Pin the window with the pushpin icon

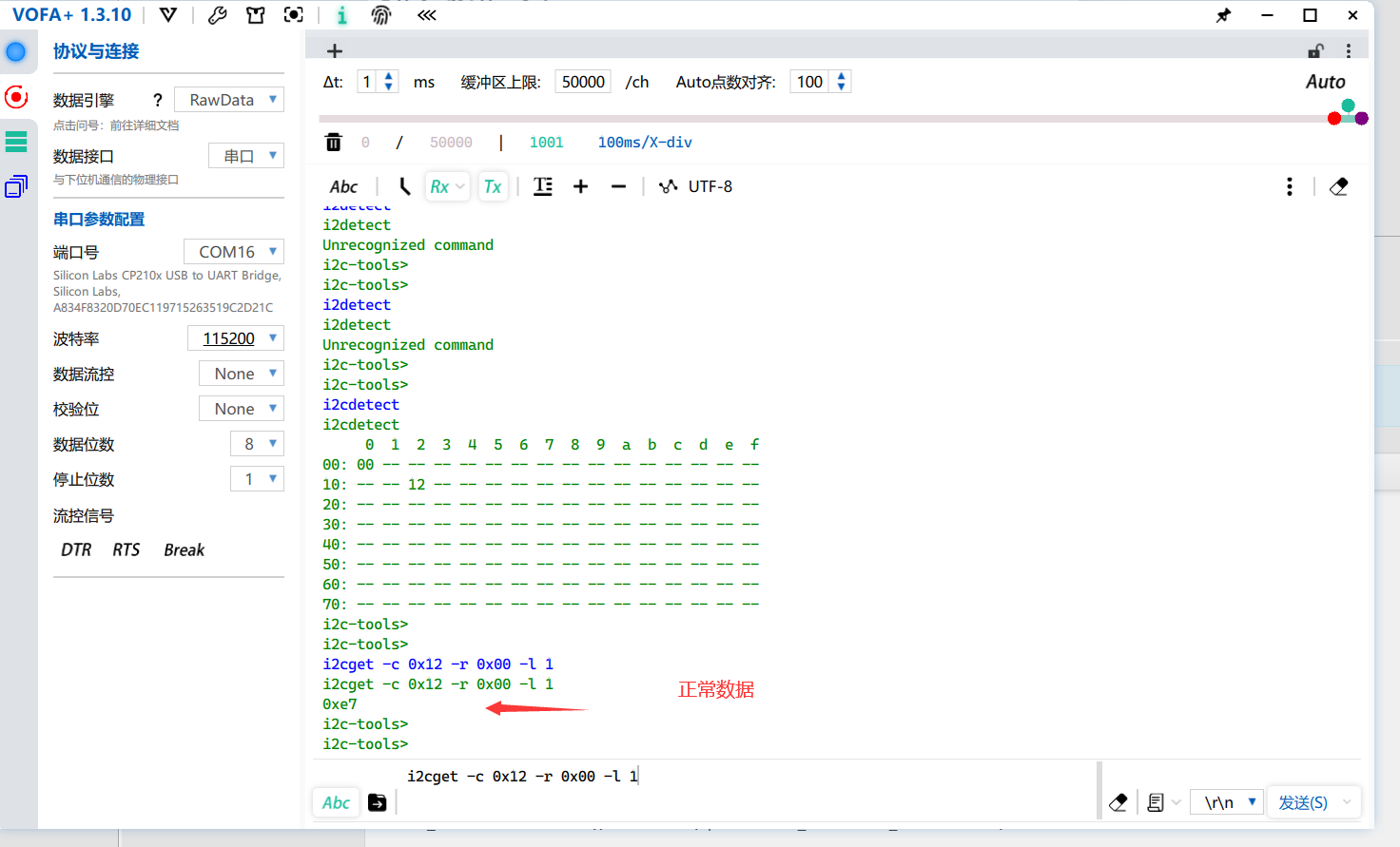click(1224, 15)
